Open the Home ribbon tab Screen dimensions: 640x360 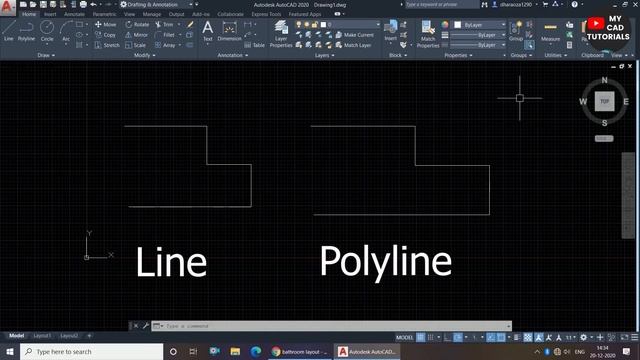coord(29,14)
